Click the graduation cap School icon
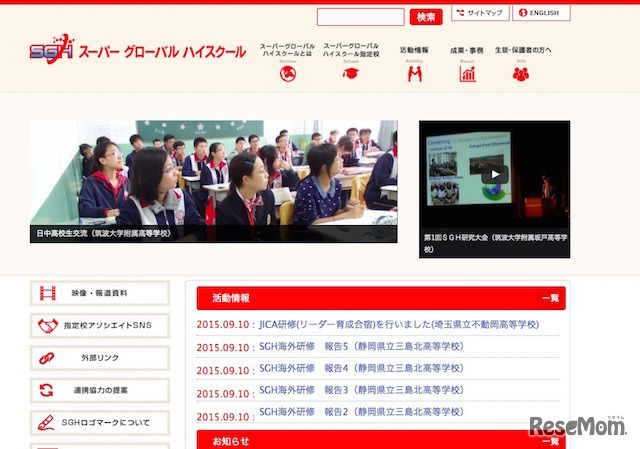The image size is (640, 449). click(x=351, y=73)
